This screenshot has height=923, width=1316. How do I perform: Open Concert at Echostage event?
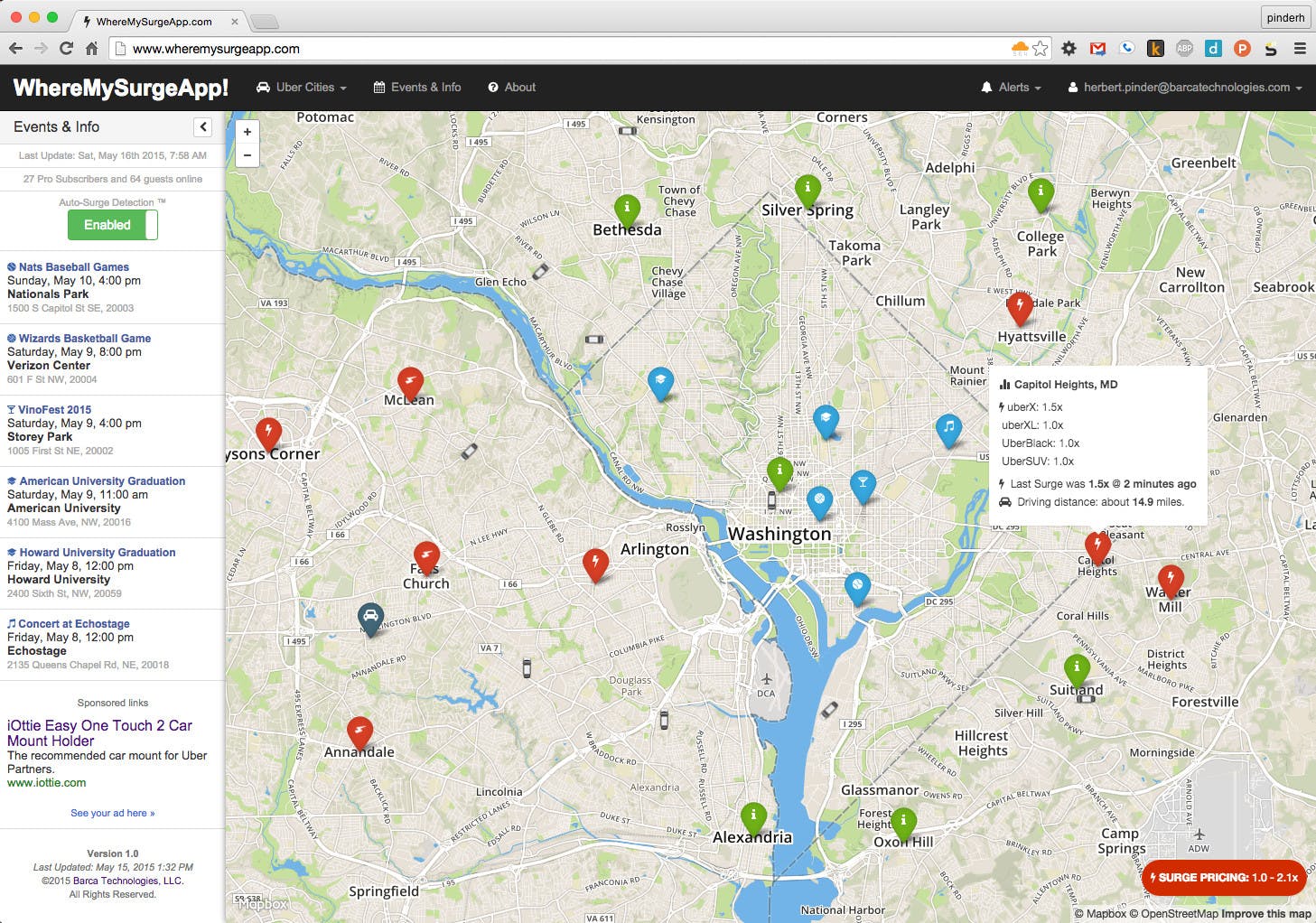coord(74,624)
